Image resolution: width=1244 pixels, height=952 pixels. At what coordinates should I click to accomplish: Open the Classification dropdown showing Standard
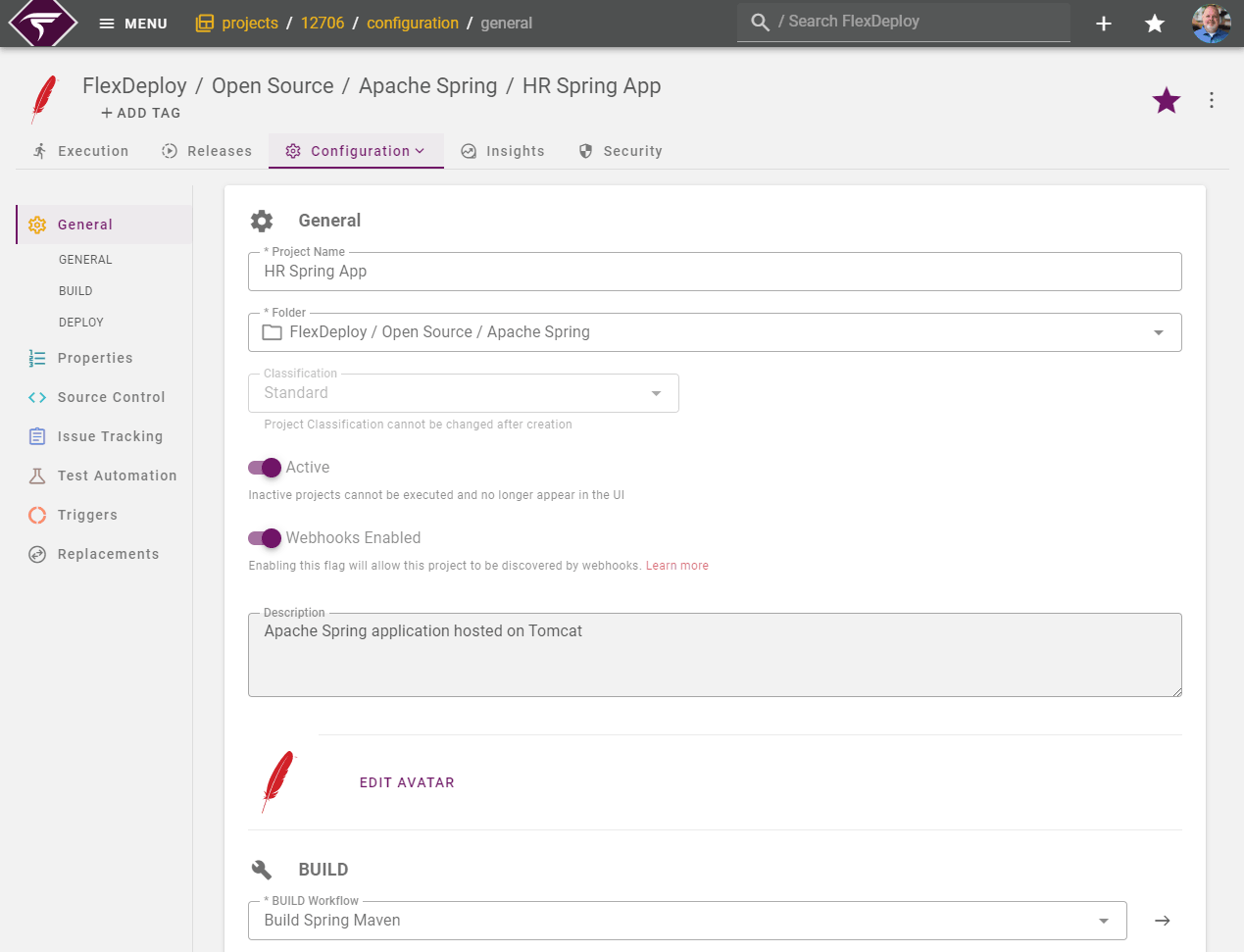[464, 393]
